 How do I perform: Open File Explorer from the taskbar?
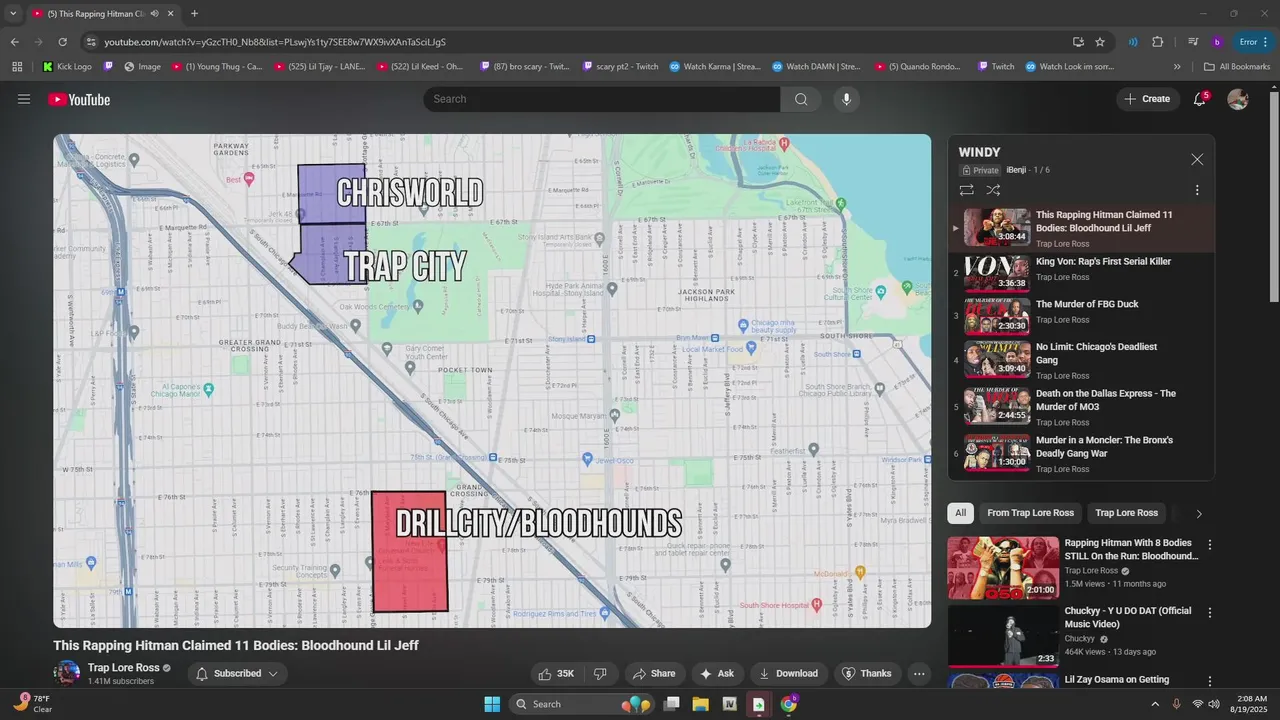[700, 704]
